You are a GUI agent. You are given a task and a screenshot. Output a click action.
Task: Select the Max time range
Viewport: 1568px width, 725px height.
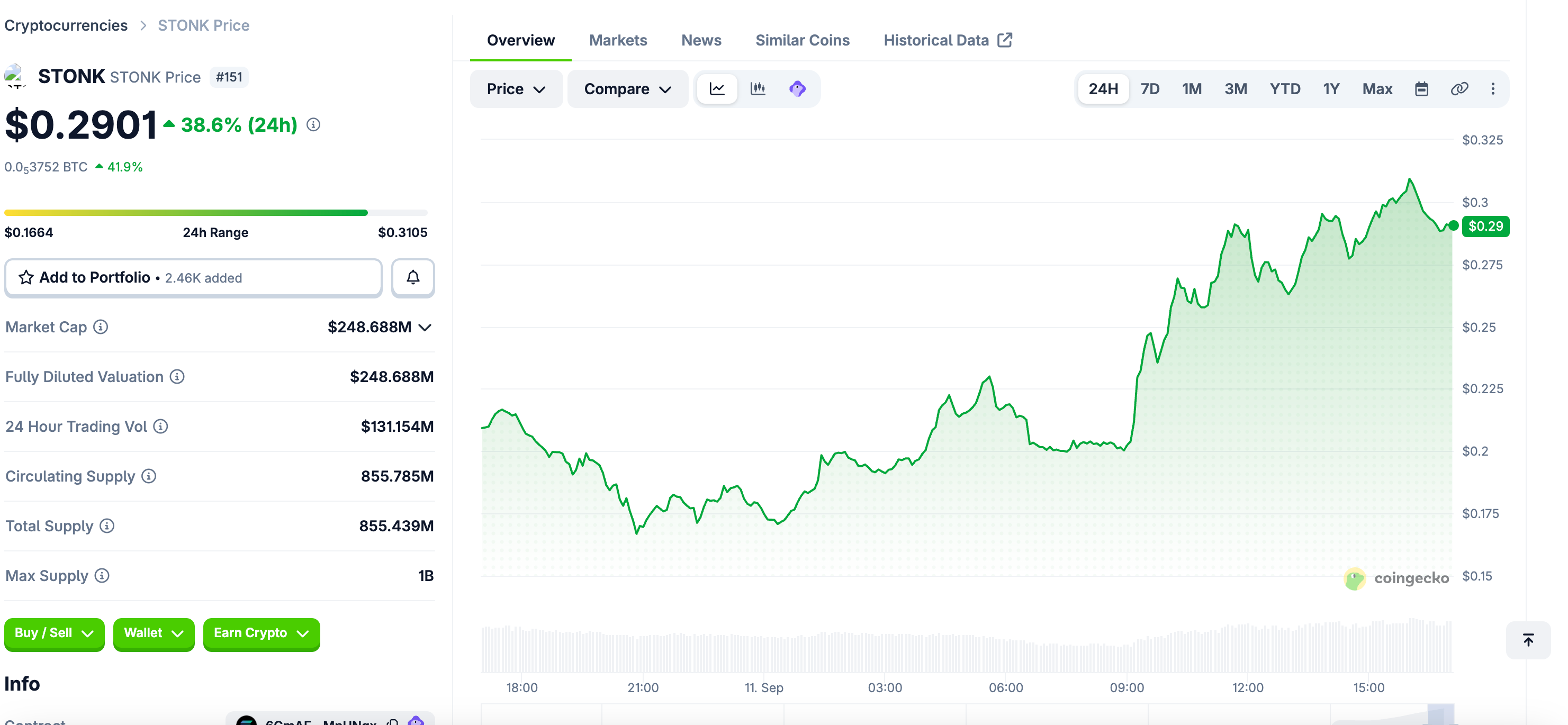pyautogui.click(x=1377, y=89)
